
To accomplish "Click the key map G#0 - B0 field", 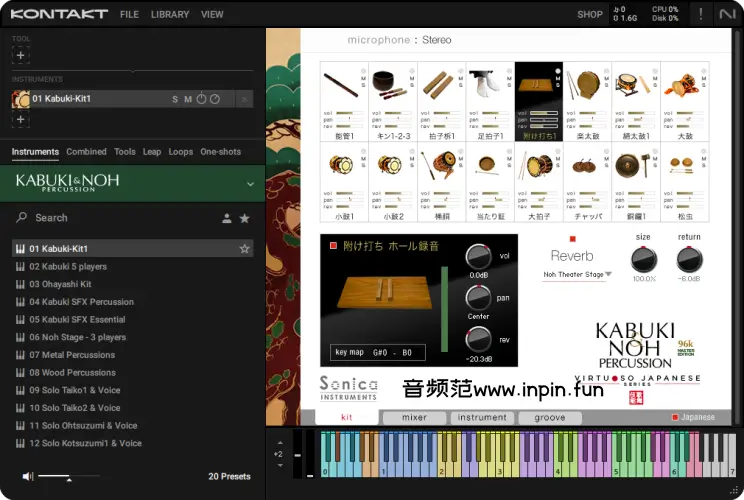I will [377, 352].
